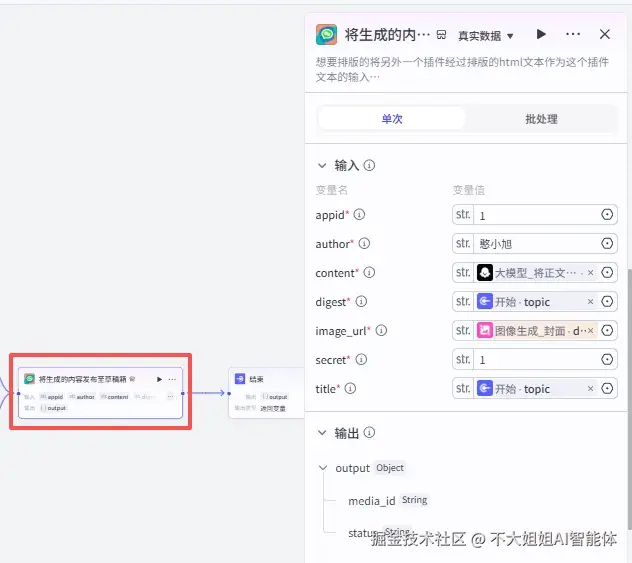
Task: Select the media_id String output row
Action: pos(388,501)
